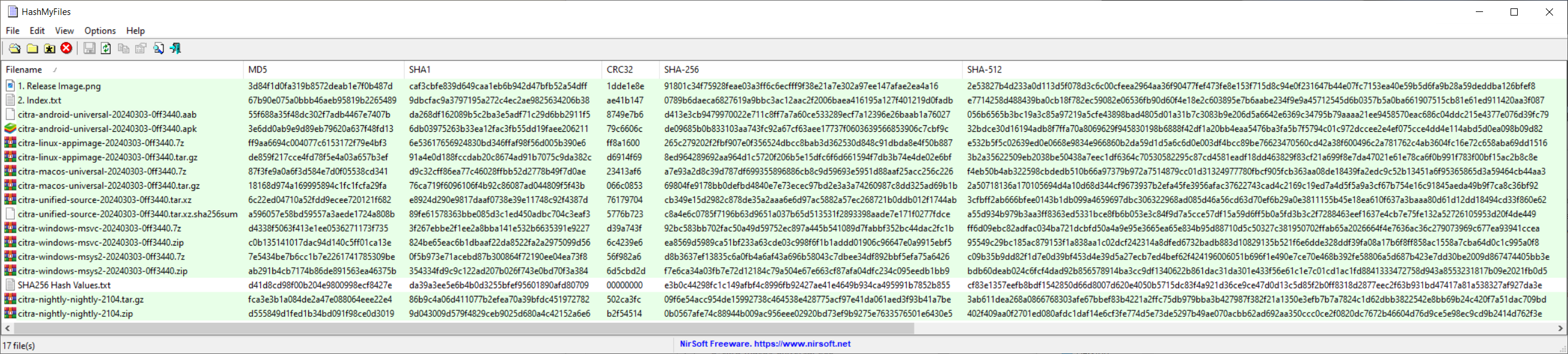Click the archive icon of citra-linux-appimage 7z
This screenshot has height=354, width=1568.
point(10,143)
